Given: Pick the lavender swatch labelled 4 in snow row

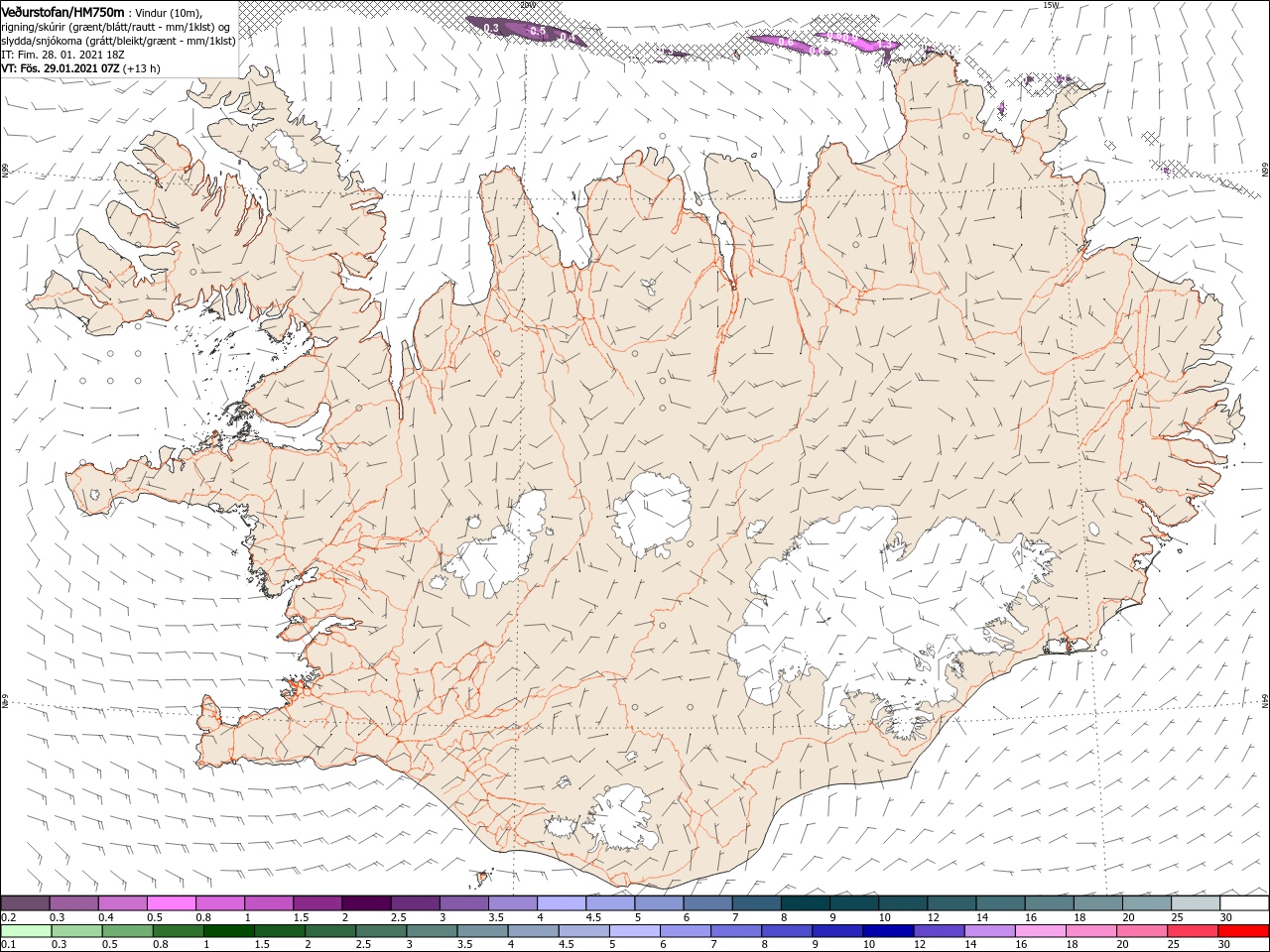Looking at the screenshot, I should [x=560, y=902].
